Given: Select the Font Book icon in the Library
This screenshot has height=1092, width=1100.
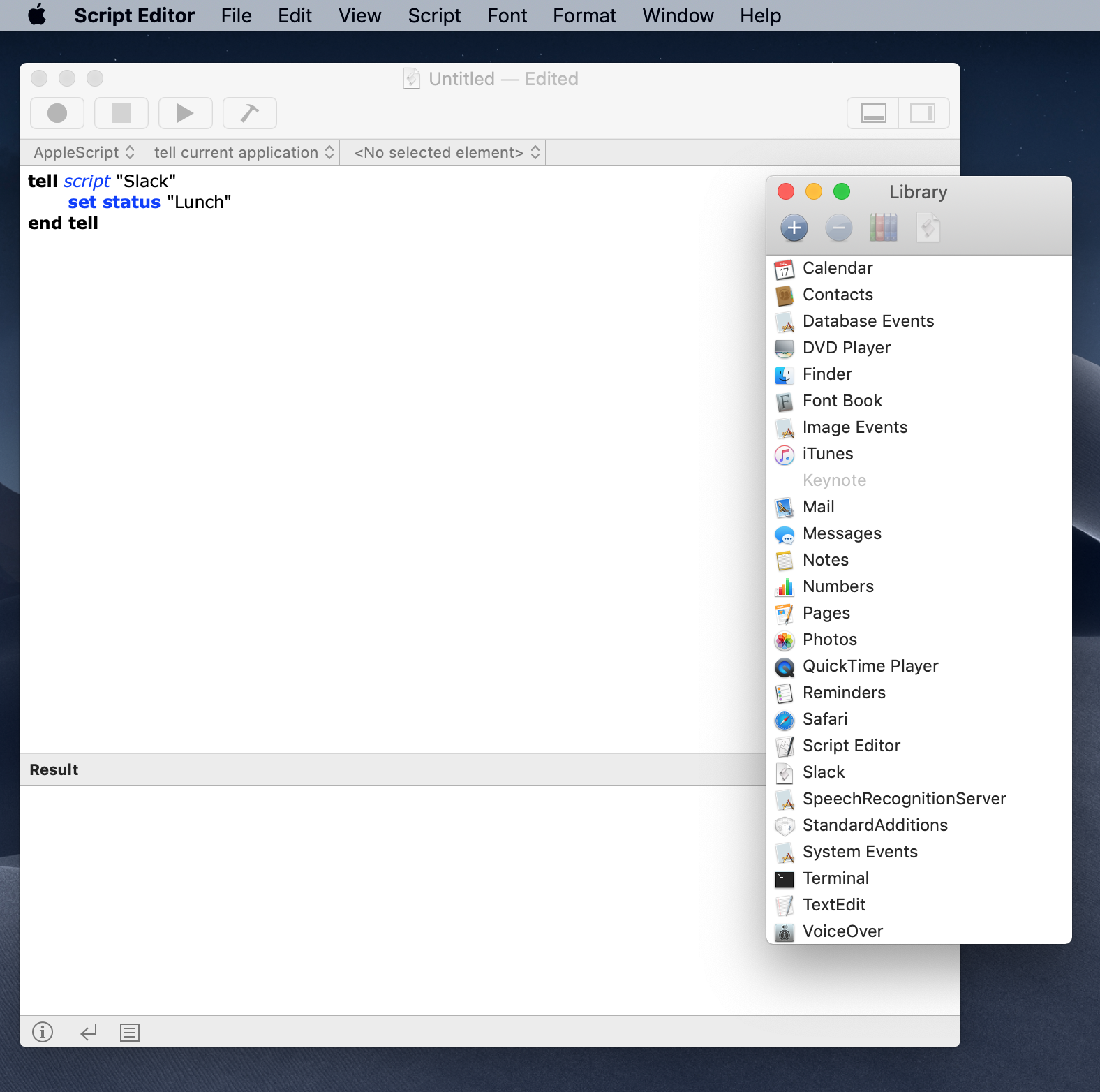Looking at the screenshot, I should (x=785, y=401).
